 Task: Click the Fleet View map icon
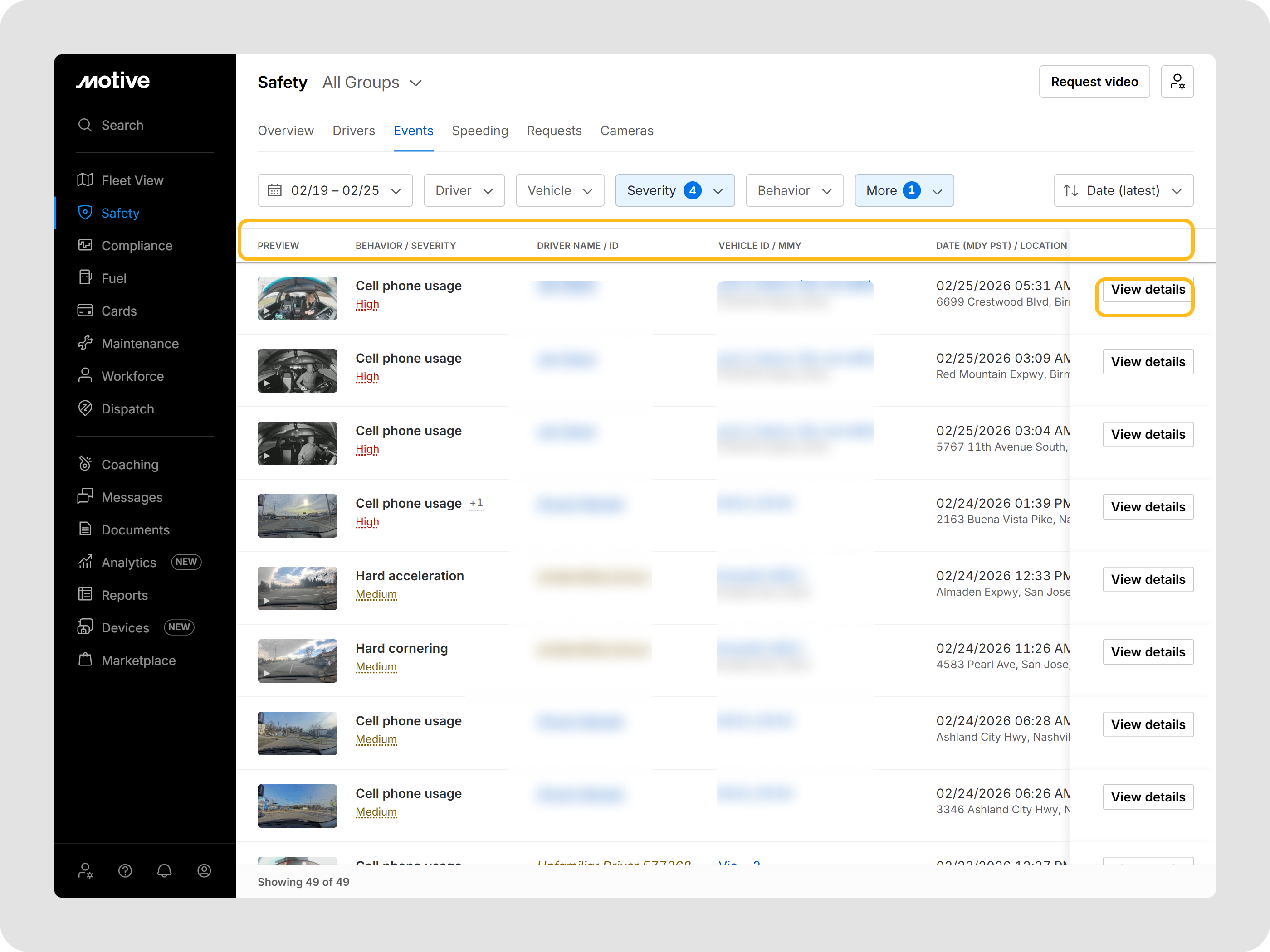tap(85, 180)
